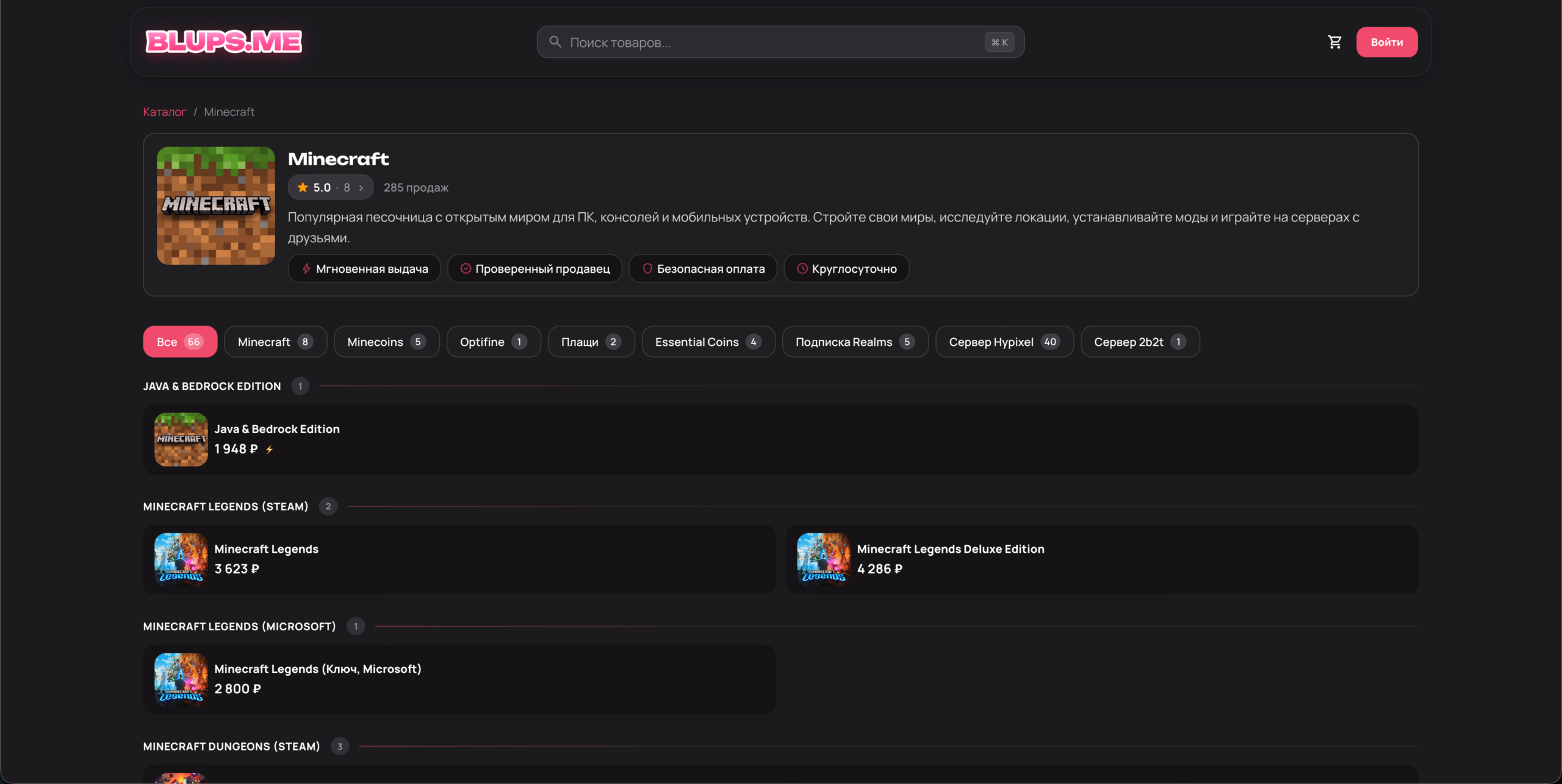
Task: Click the lightning icon in Мгновенная выдача
Action: [x=306, y=268]
